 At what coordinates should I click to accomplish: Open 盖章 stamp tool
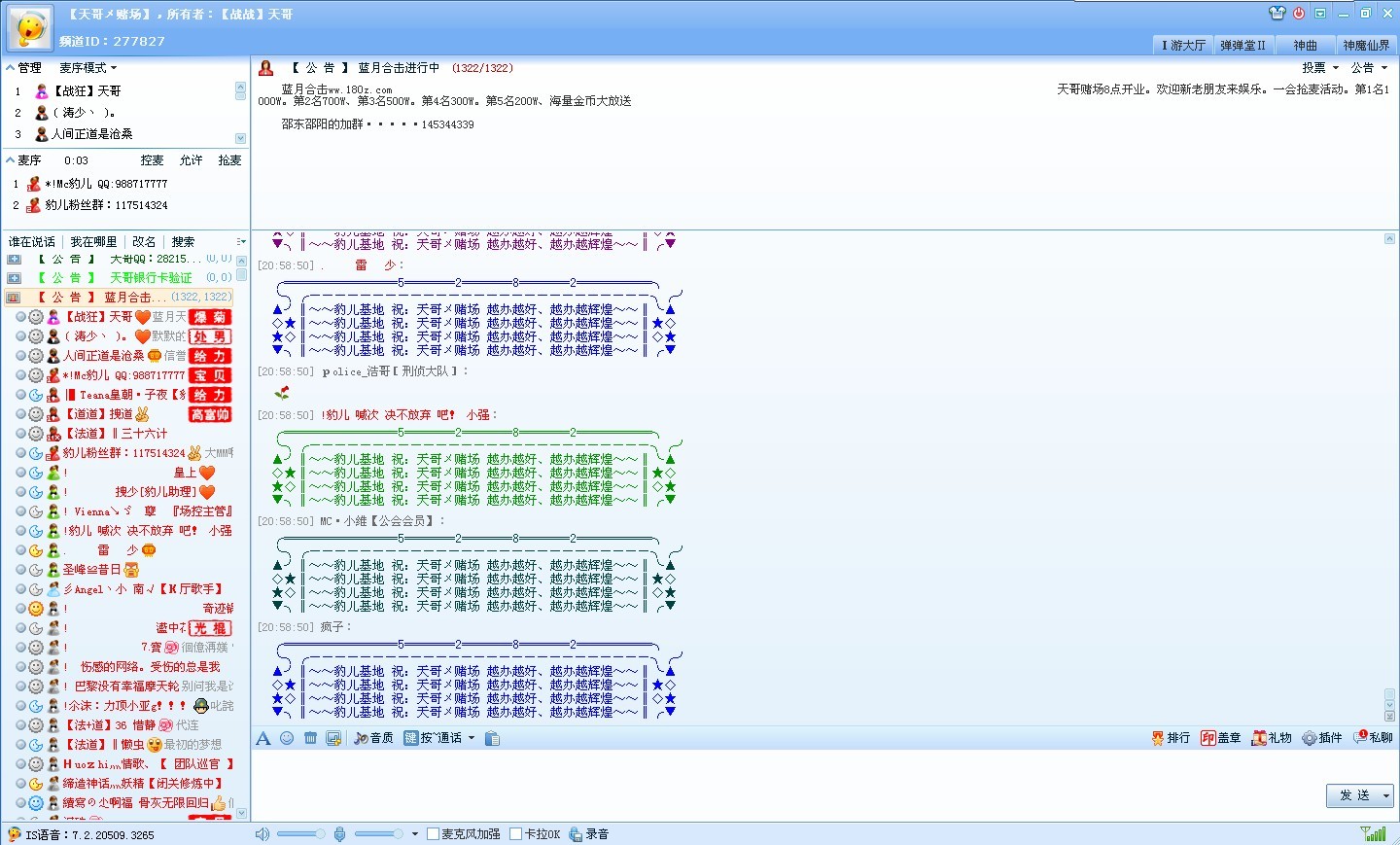tap(1220, 738)
